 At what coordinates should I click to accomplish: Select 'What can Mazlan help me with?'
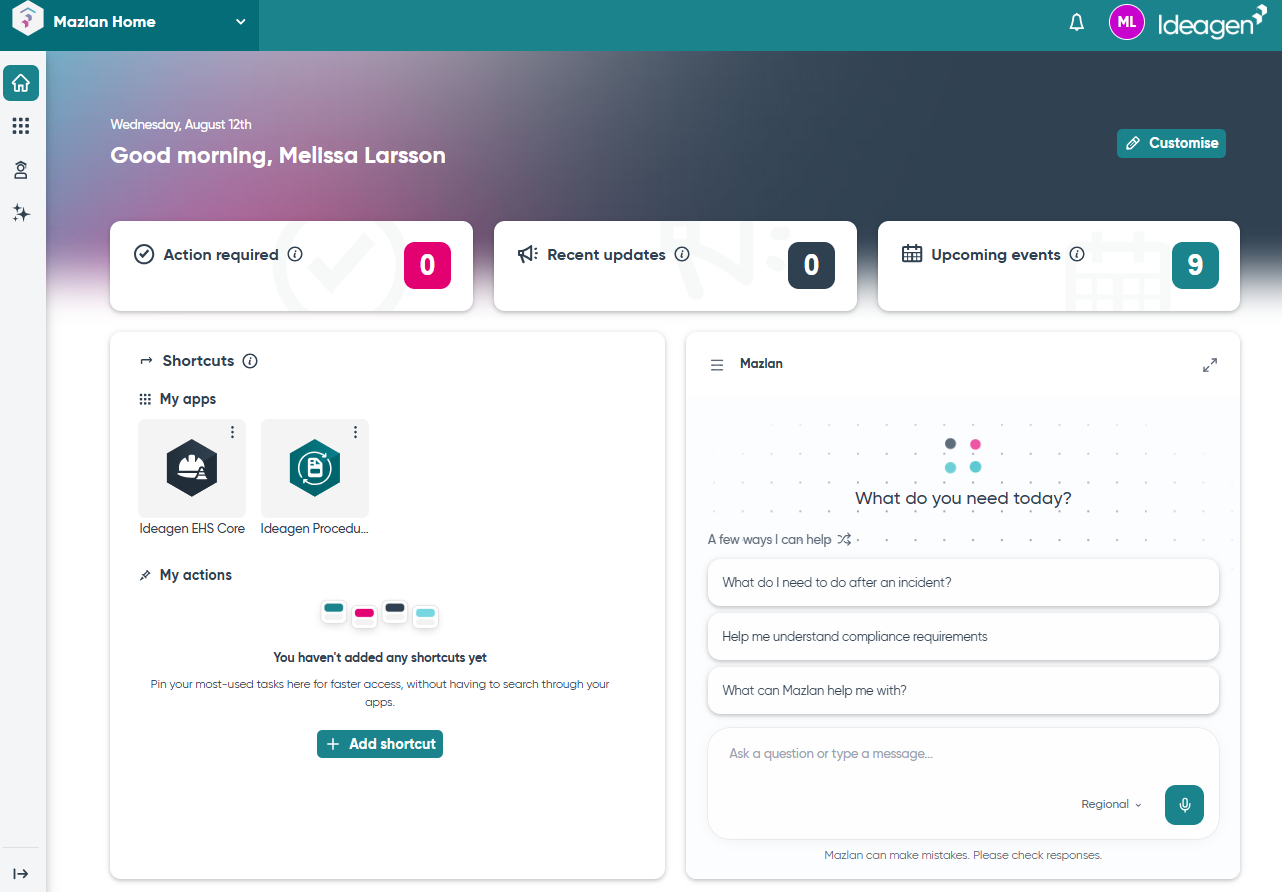[963, 690]
